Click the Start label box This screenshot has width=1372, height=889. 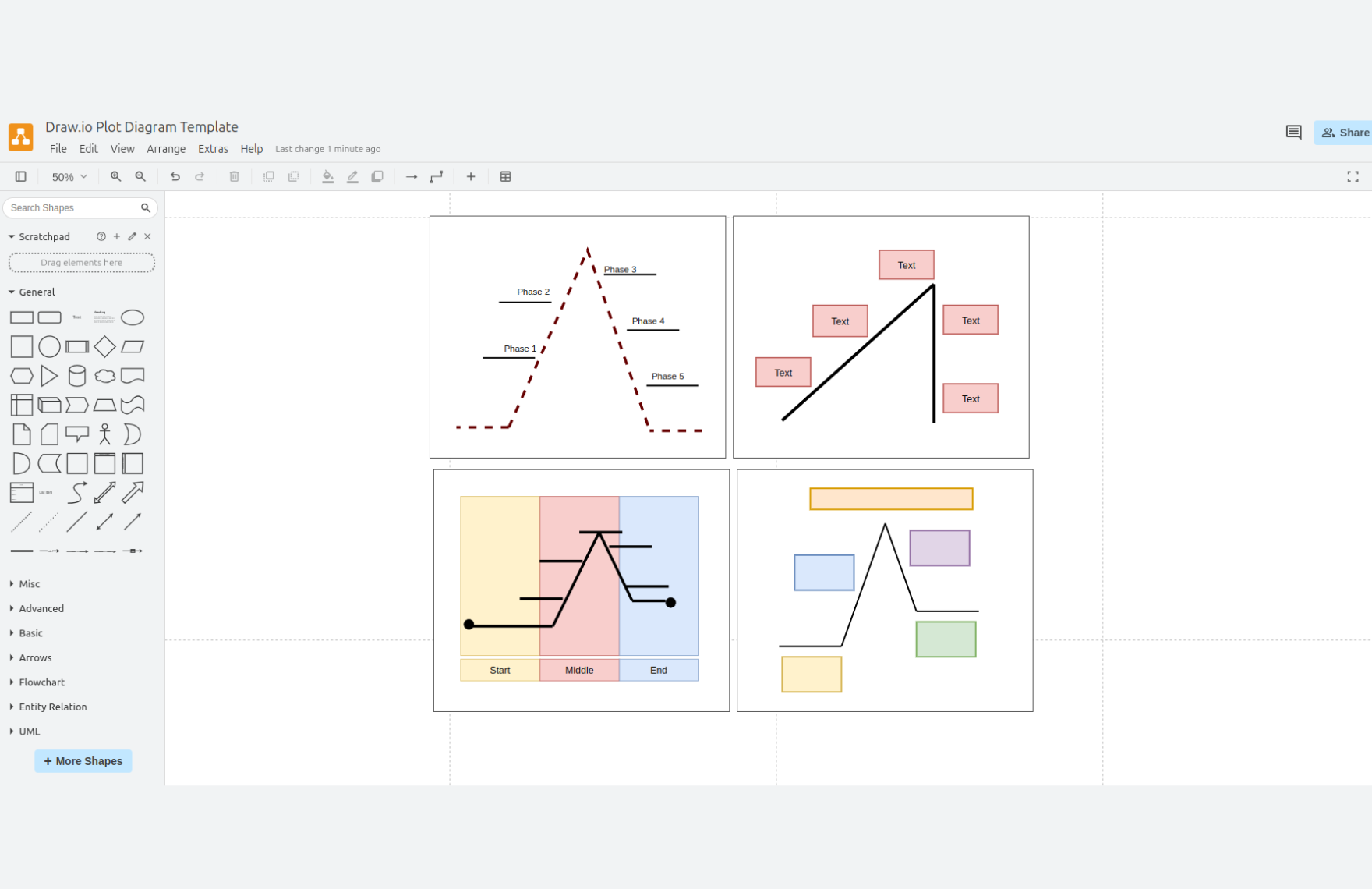[500, 670]
